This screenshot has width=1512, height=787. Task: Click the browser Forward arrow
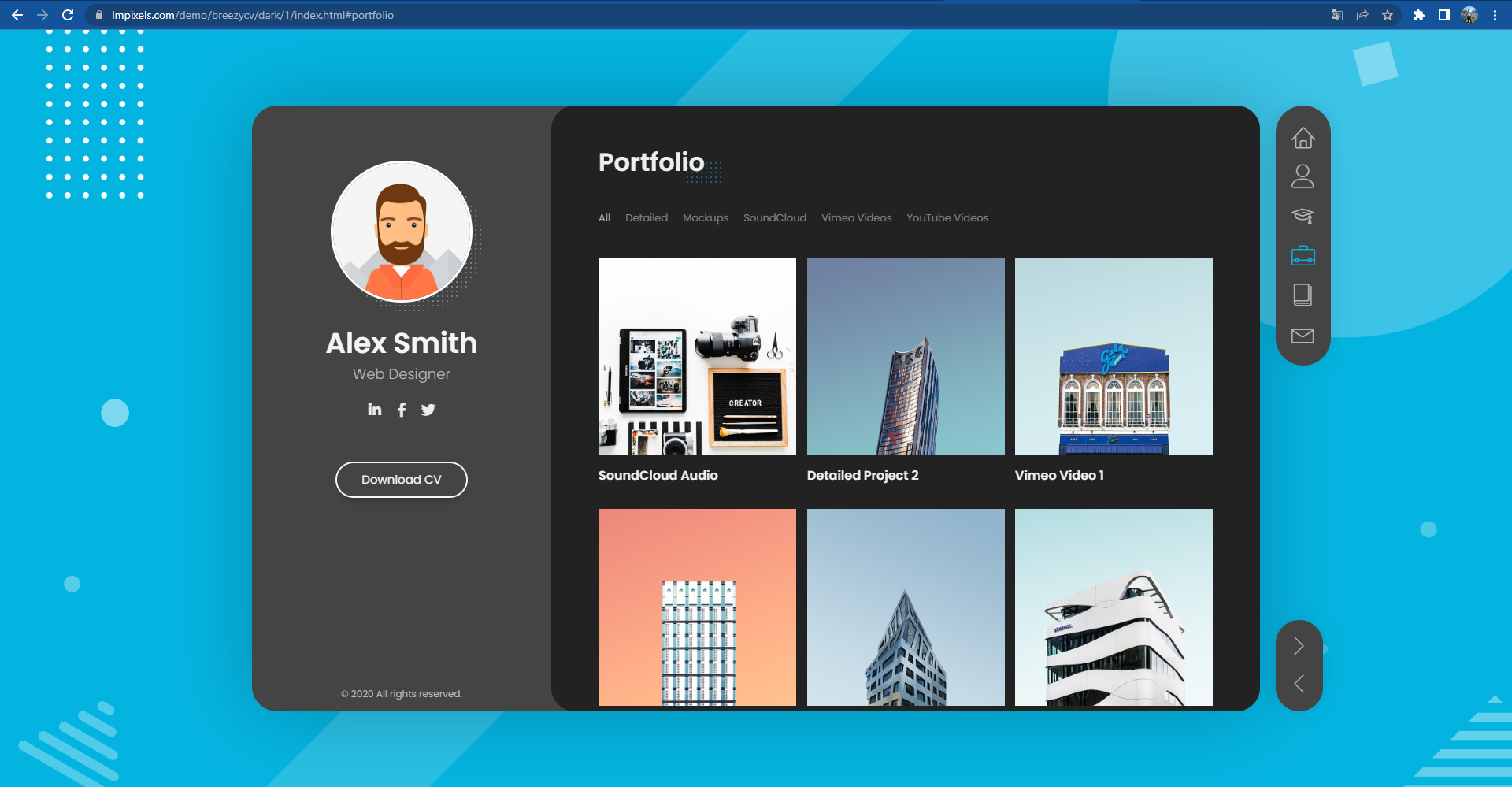[43, 15]
